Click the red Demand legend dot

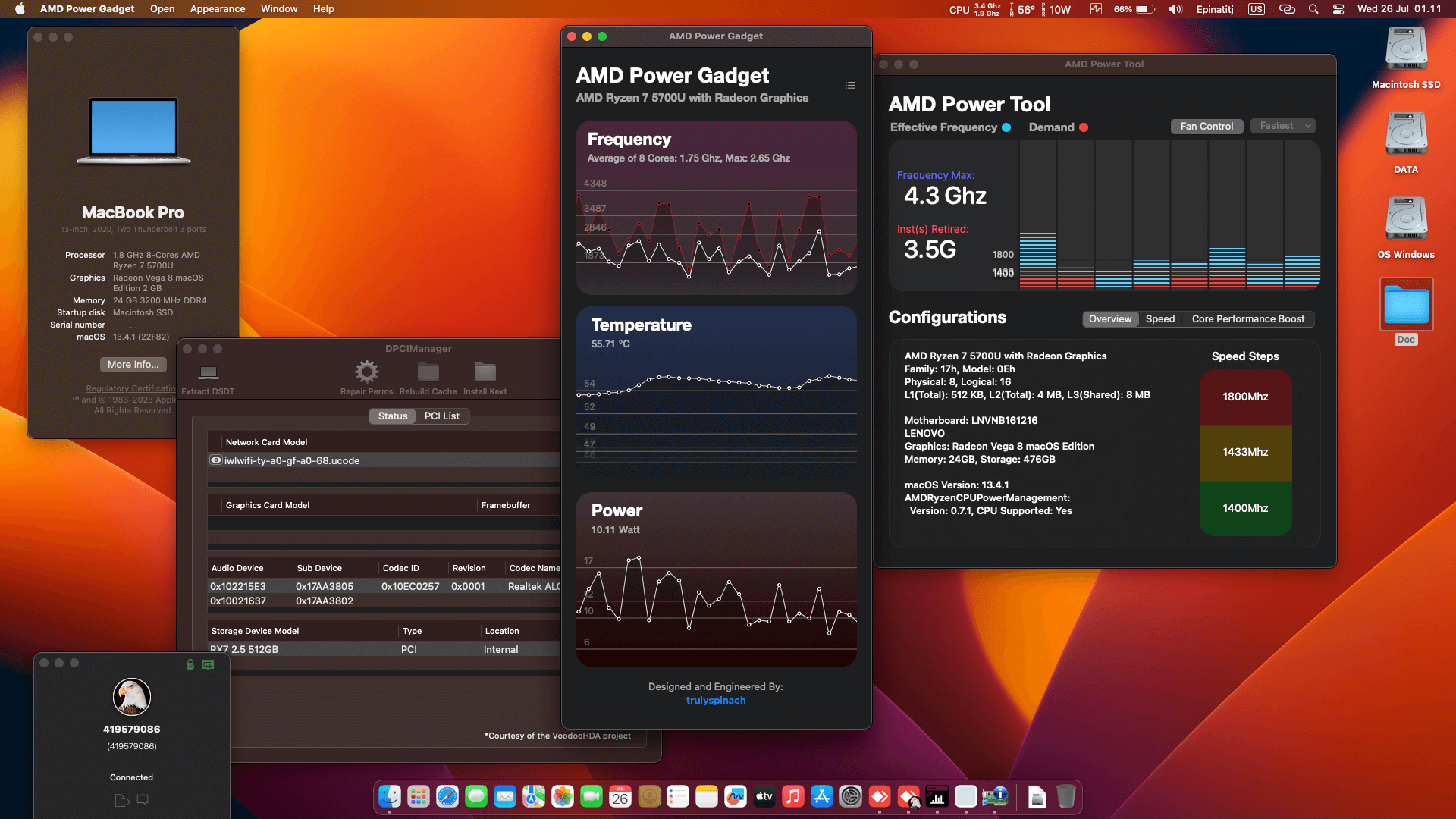[x=1084, y=127]
